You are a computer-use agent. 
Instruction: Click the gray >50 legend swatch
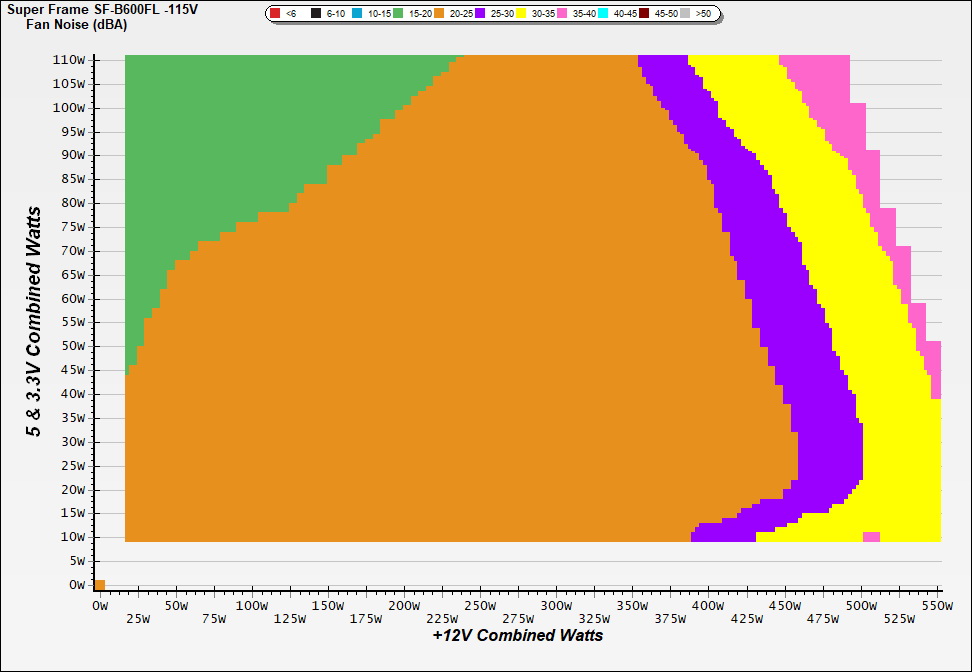click(685, 14)
